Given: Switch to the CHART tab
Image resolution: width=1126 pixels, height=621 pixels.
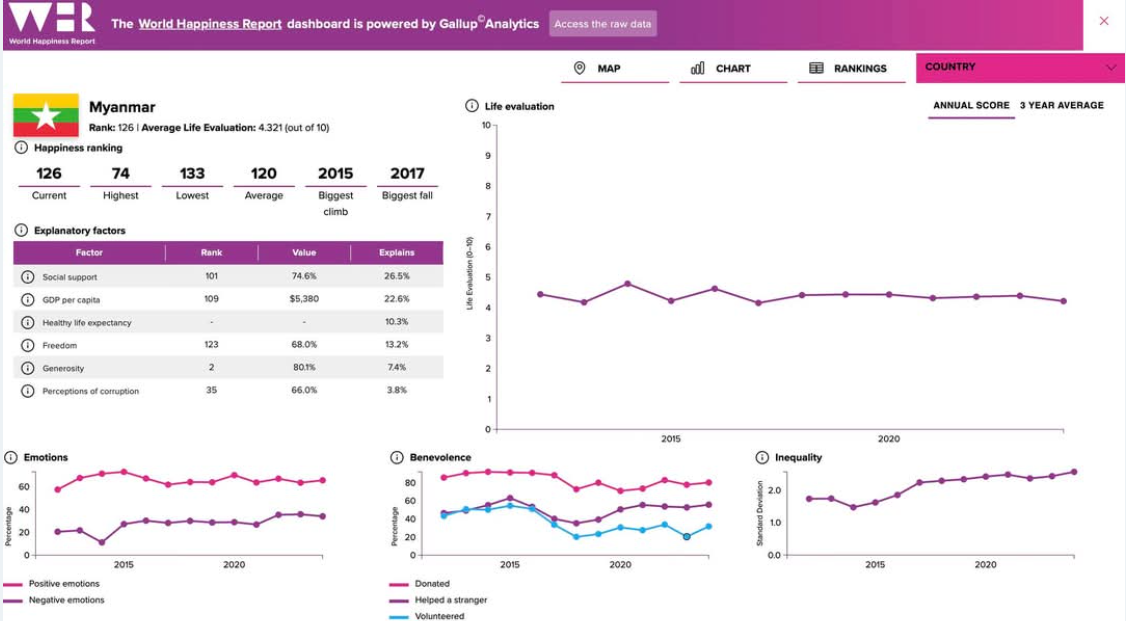Looking at the screenshot, I should pos(733,68).
